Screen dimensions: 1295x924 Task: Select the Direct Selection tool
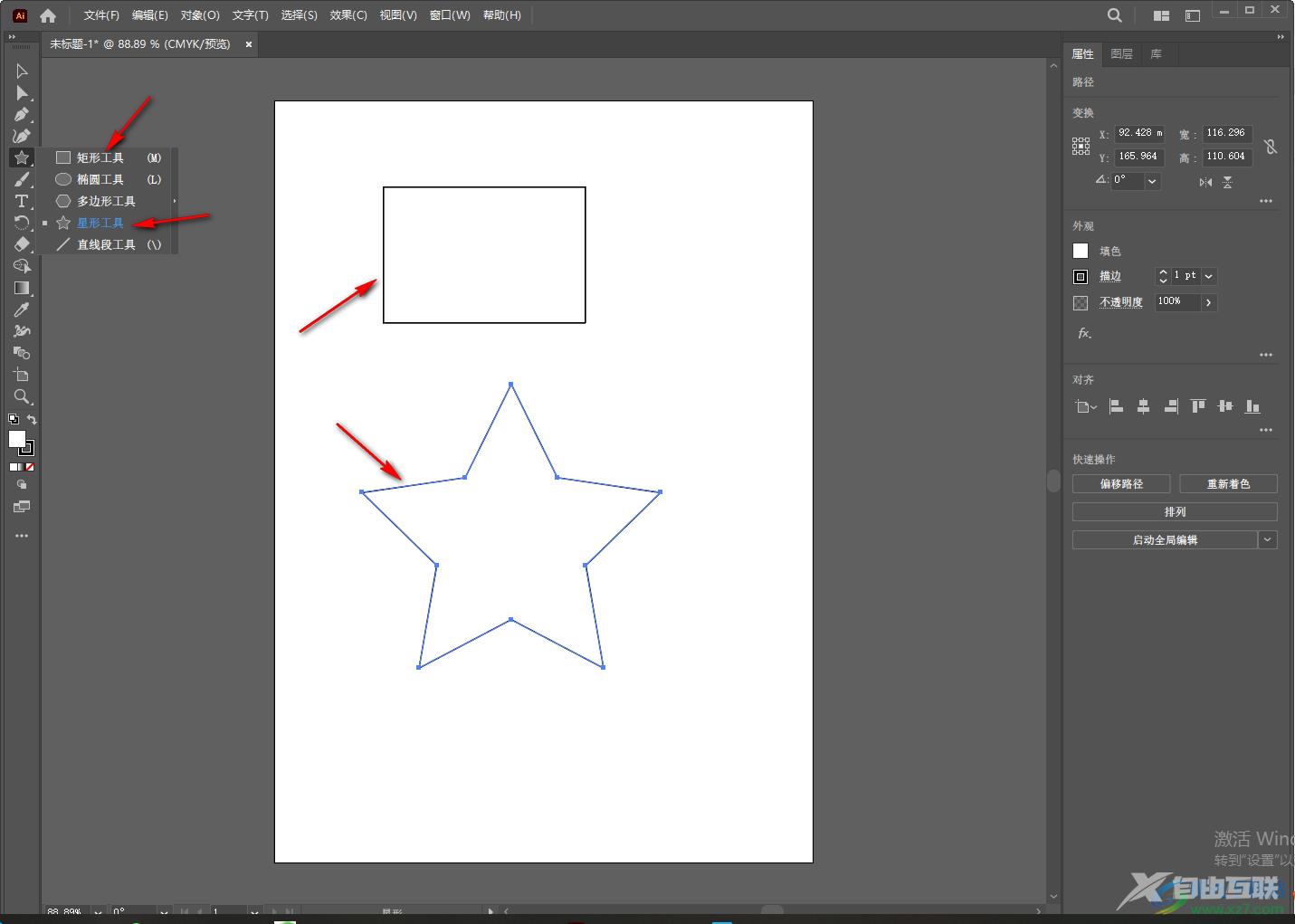click(22, 92)
